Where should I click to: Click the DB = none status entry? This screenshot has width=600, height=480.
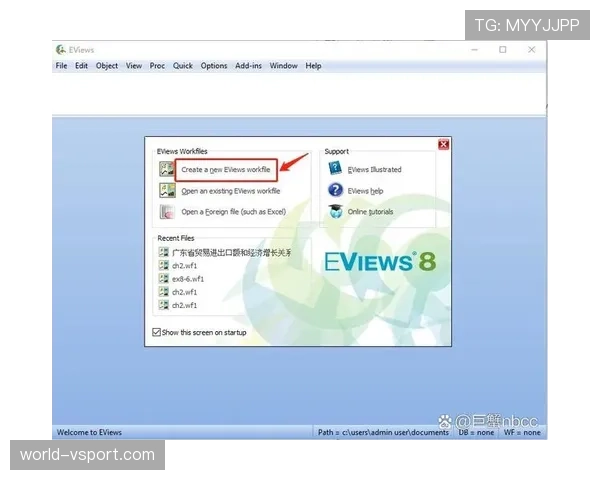pos(476,432)
